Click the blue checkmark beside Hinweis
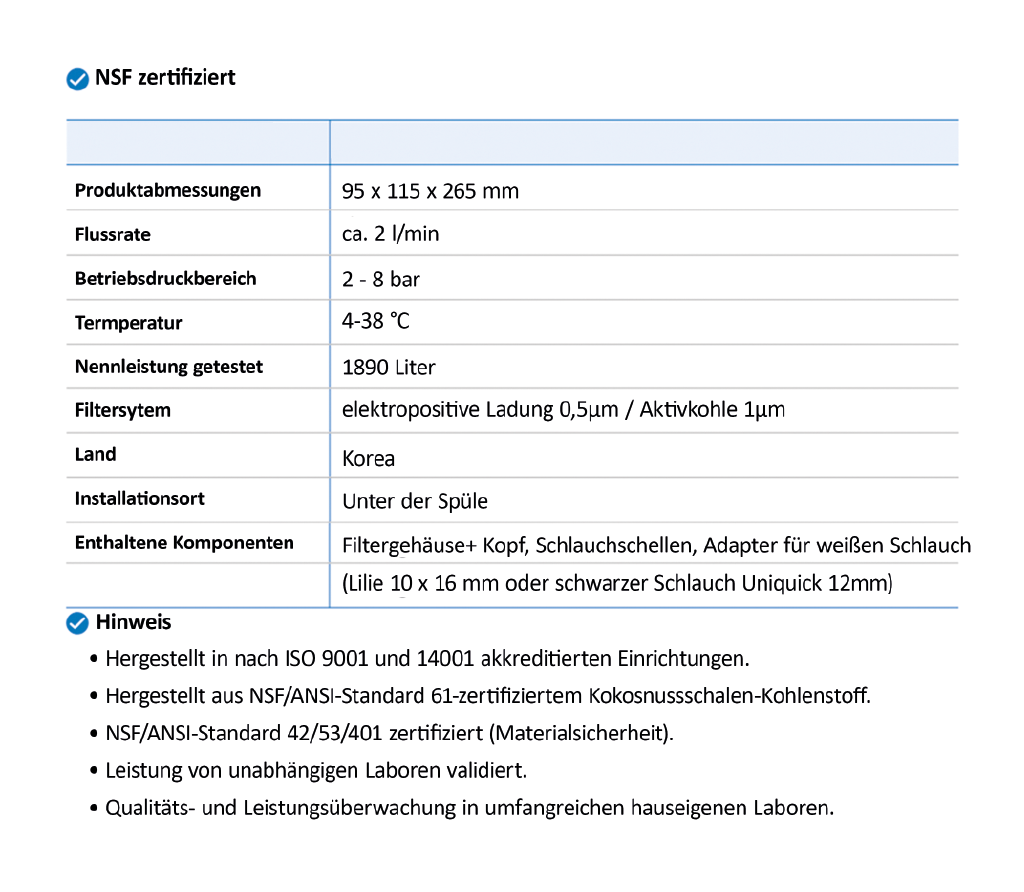Viewport: 1024px width, 892px height. (x=77, y=623)
